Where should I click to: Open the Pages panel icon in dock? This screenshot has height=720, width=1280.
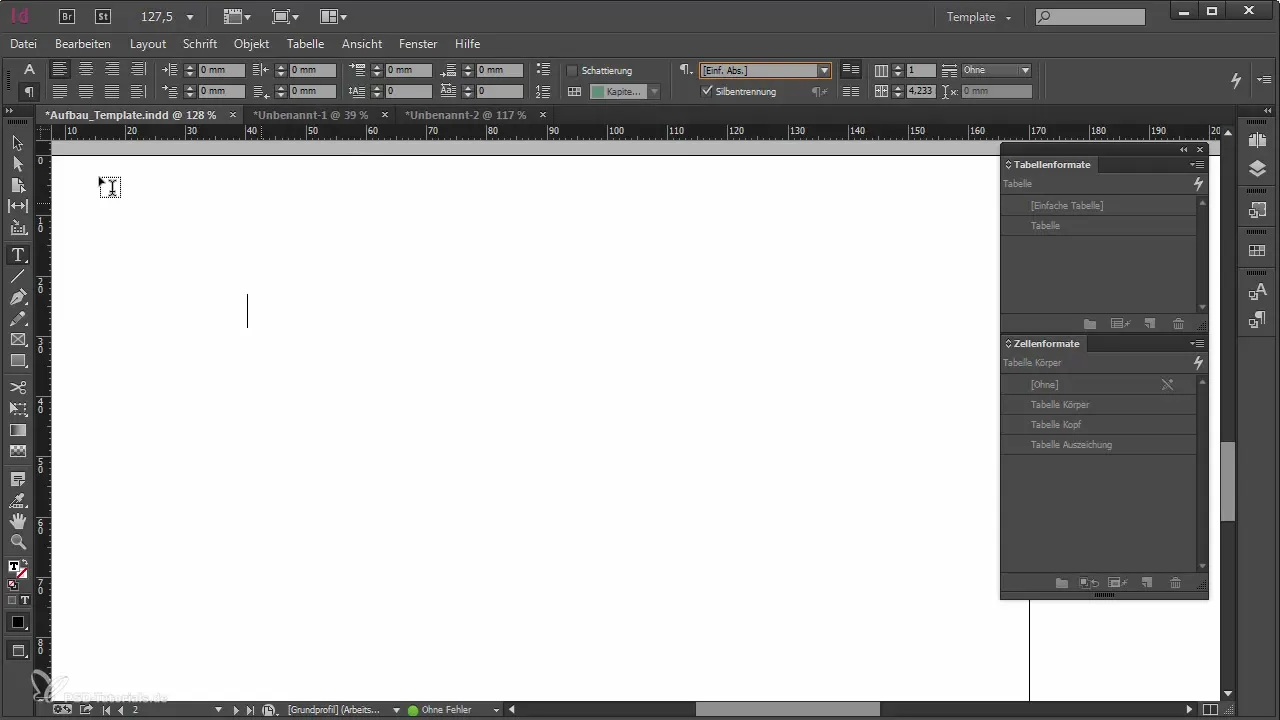point(1258,140)
